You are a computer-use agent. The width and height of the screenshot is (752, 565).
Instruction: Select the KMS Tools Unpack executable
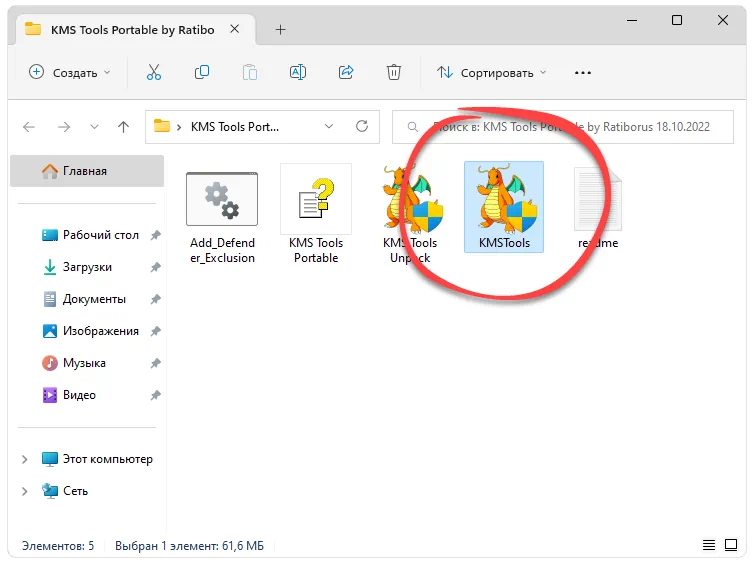[x=411, y=215]
